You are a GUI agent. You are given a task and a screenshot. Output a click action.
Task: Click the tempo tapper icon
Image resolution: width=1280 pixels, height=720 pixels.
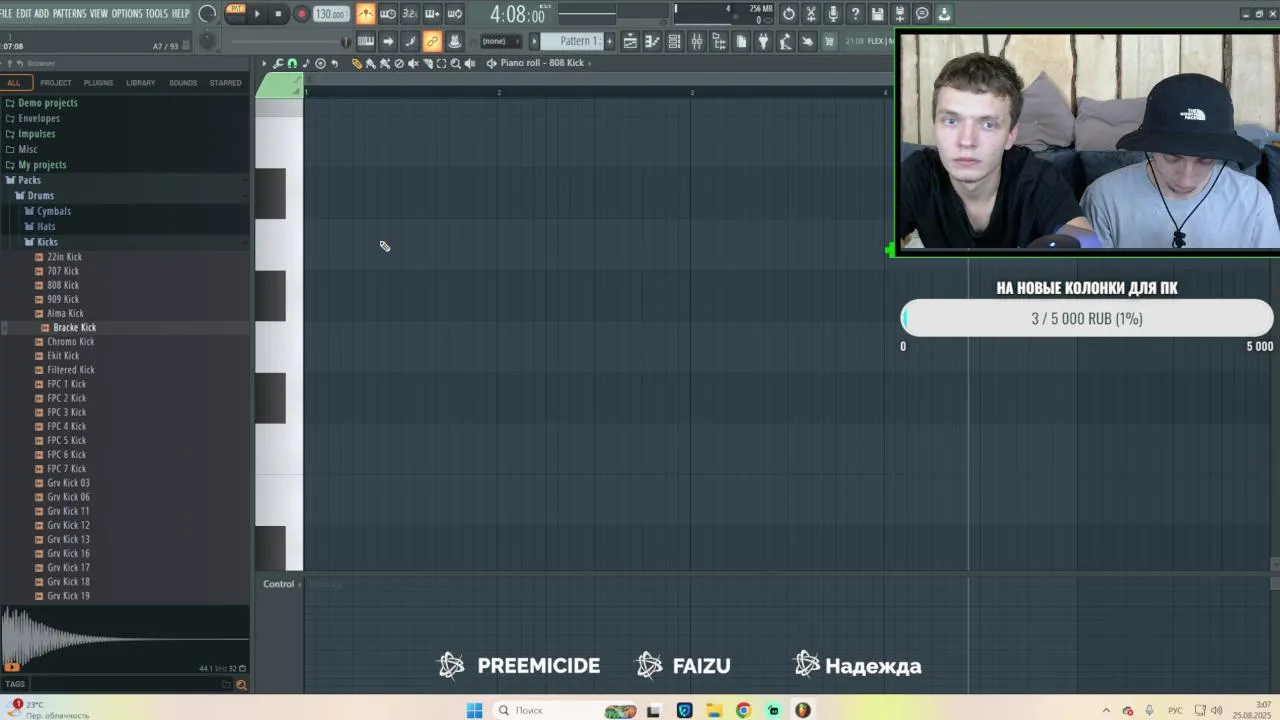(785, 41)
